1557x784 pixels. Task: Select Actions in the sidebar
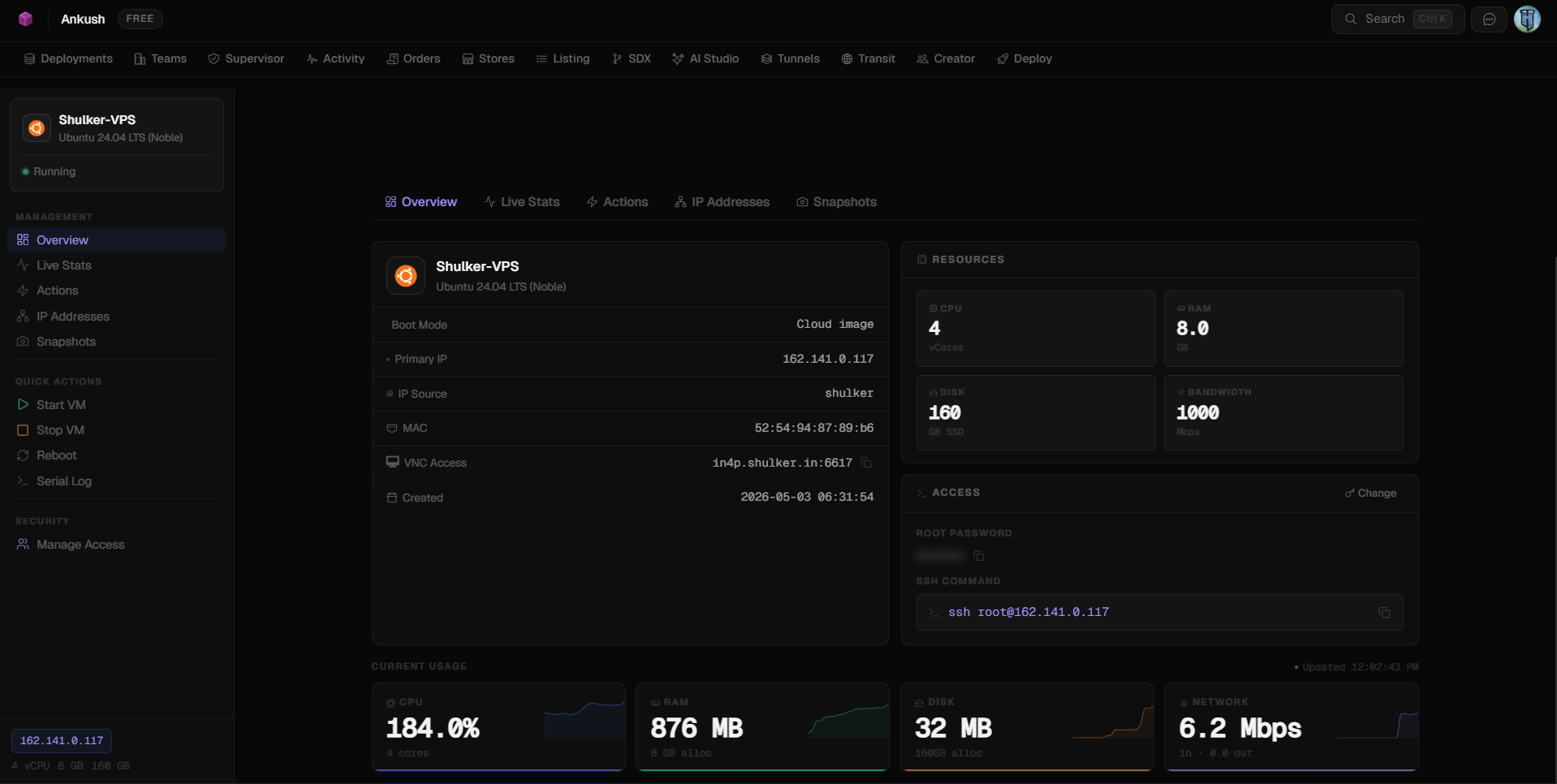(x=116, y=291)
